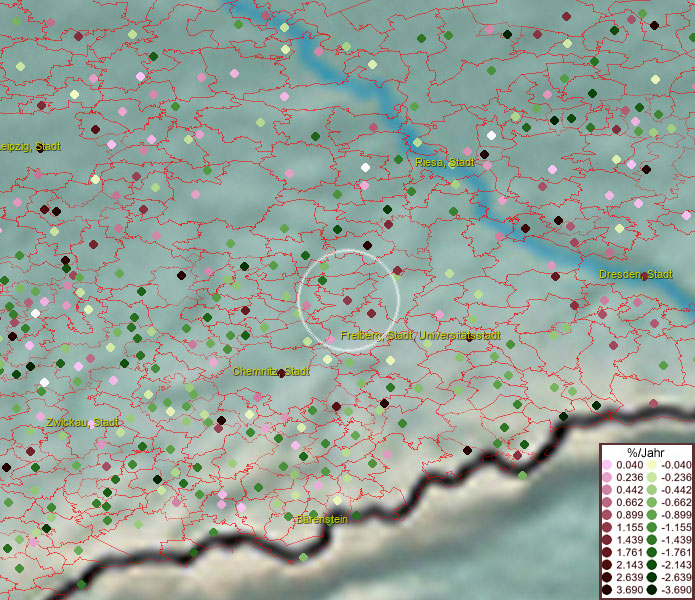Click the -0.899 legend value
The height and width of the screenshot is (600, 695).
pyautogui.click(x=676, y=515)
